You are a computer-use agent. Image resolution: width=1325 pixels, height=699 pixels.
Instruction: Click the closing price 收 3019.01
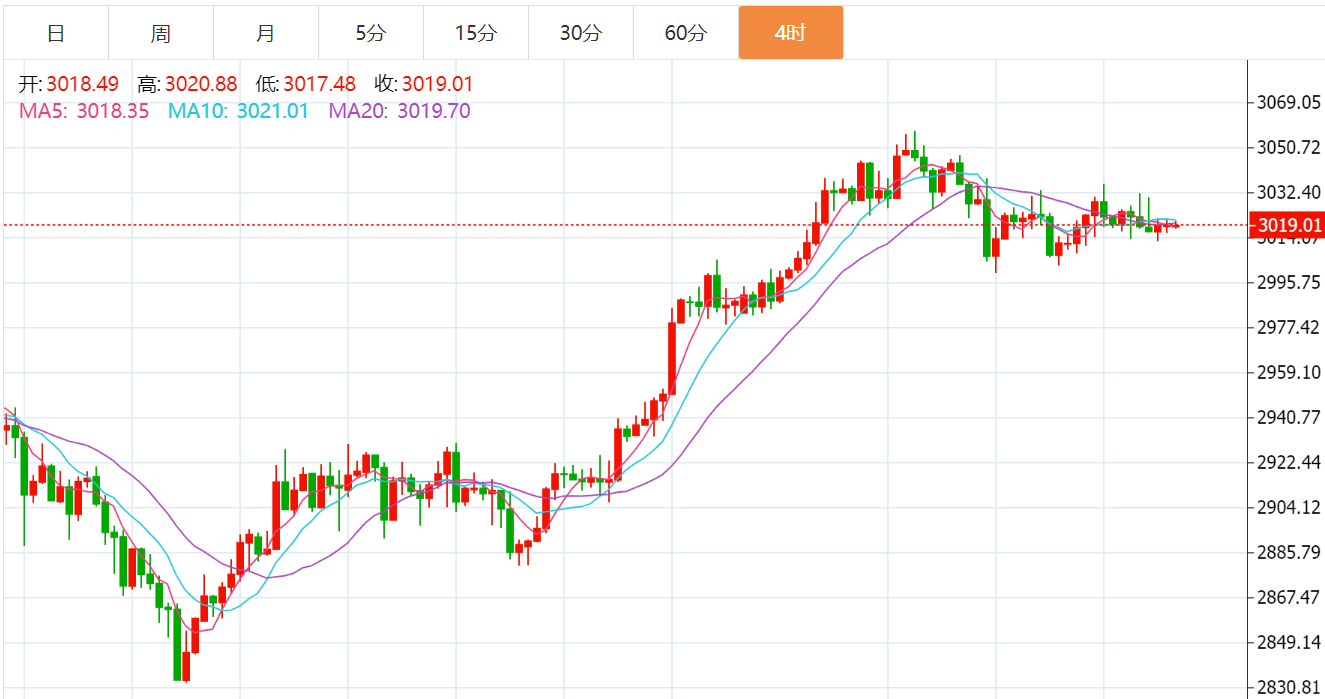click(424, 84)
